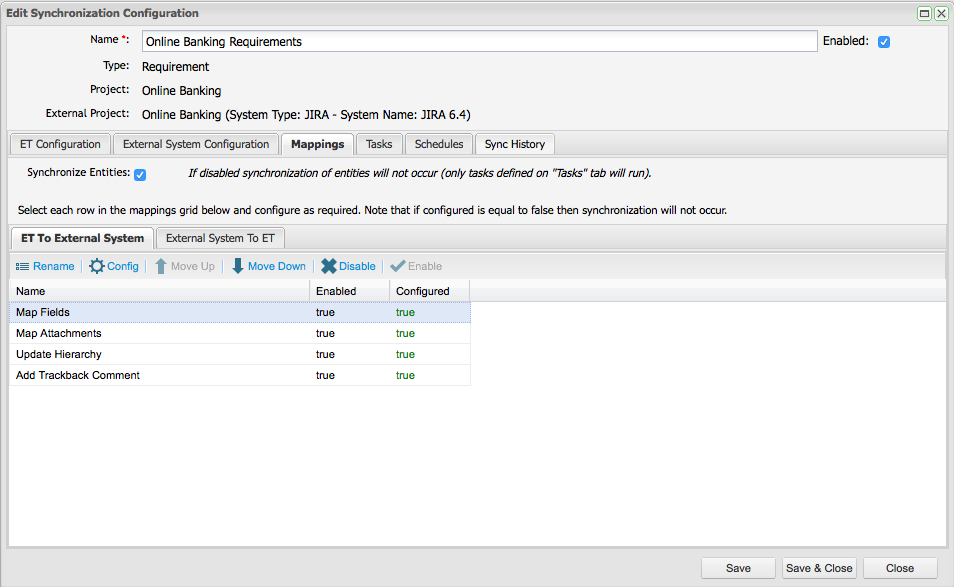
Task: Toggle the Enabled checkbox
Action: [x=884, y=42]
